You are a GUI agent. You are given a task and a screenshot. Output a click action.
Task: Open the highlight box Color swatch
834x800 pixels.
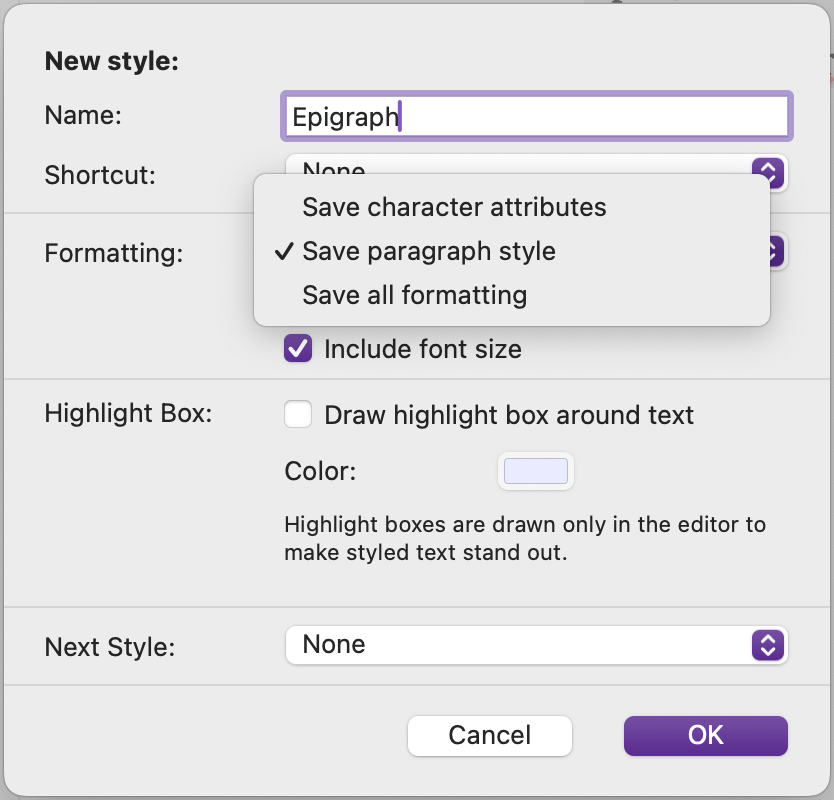536,472
